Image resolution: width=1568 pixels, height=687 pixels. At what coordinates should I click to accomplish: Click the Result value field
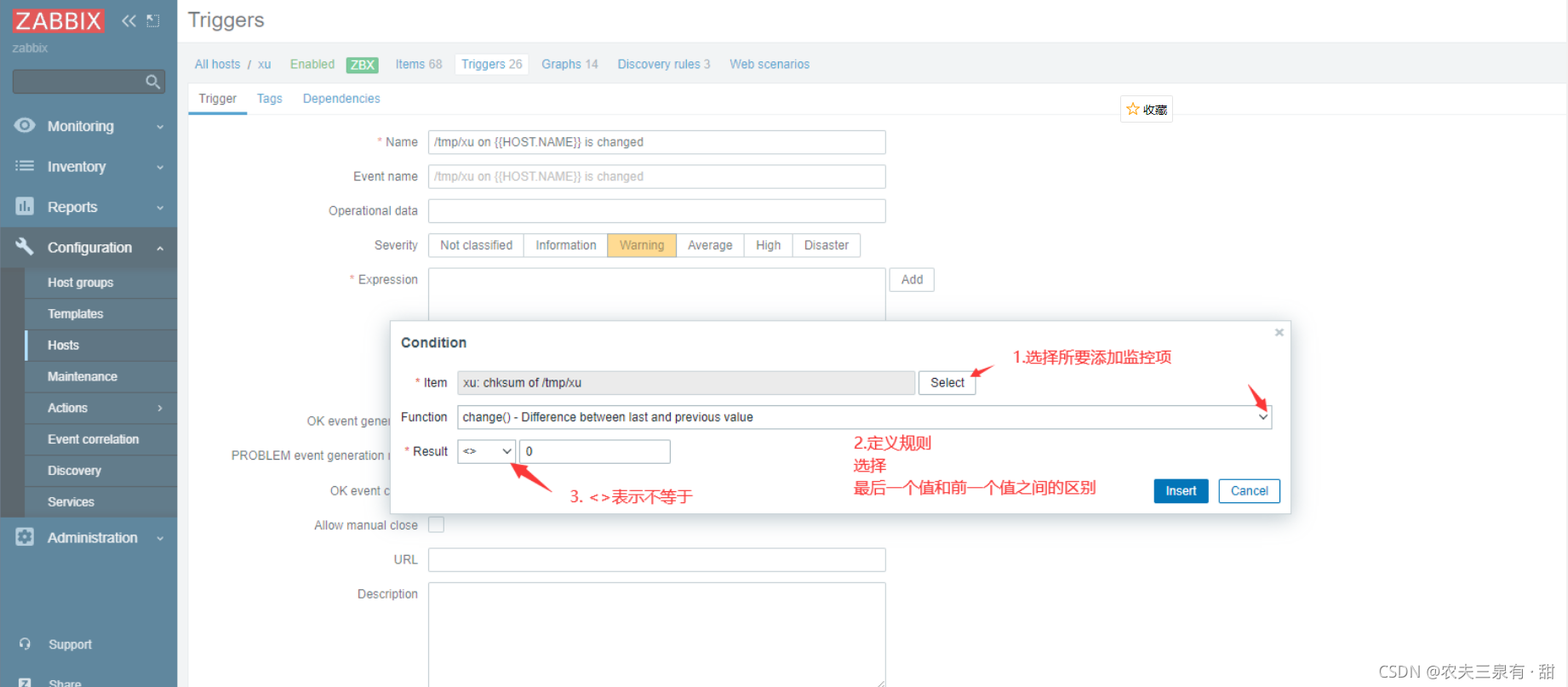[594, 451]
